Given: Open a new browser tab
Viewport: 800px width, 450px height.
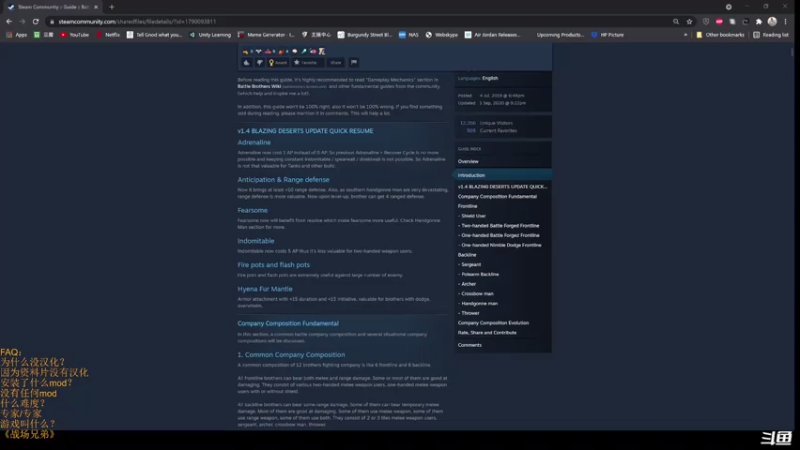Looking at the screenshot, I should (111, 7).
